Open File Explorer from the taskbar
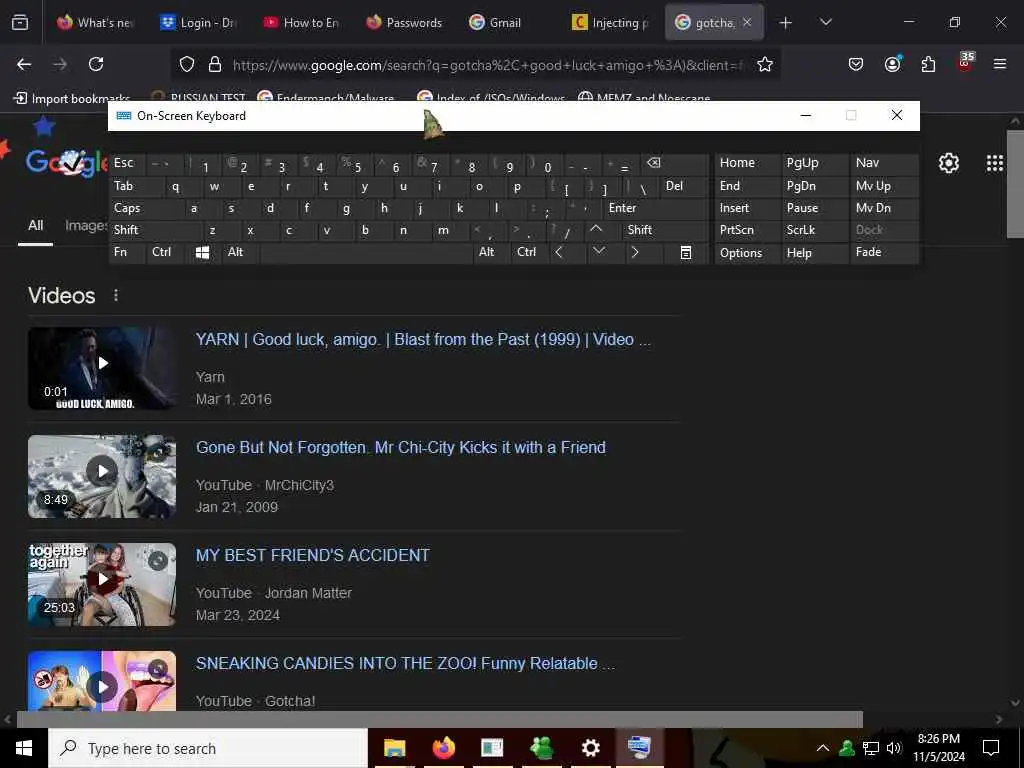Viewport: 1024px width, 768px height. 394,748
